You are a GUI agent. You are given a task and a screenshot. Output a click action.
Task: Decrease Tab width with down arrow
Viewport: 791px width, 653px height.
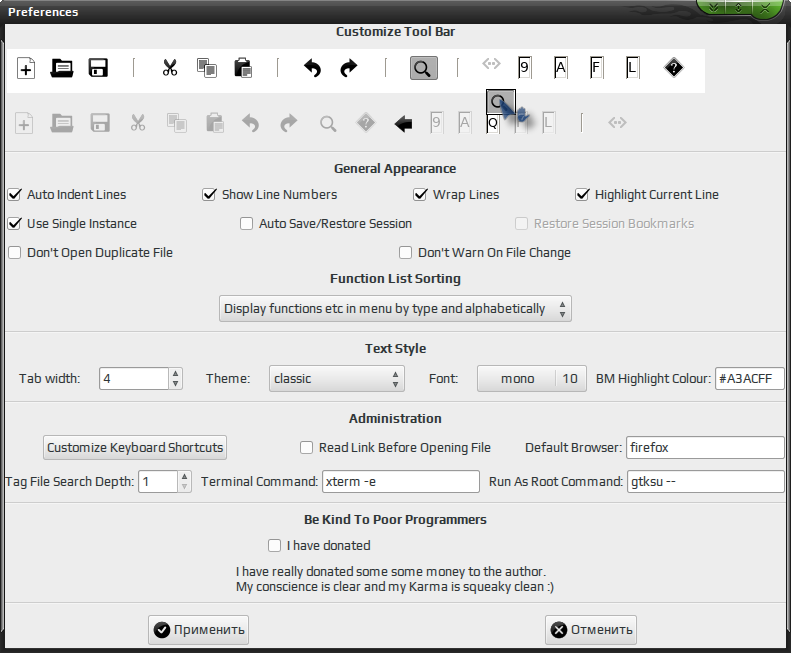point(176,384)
